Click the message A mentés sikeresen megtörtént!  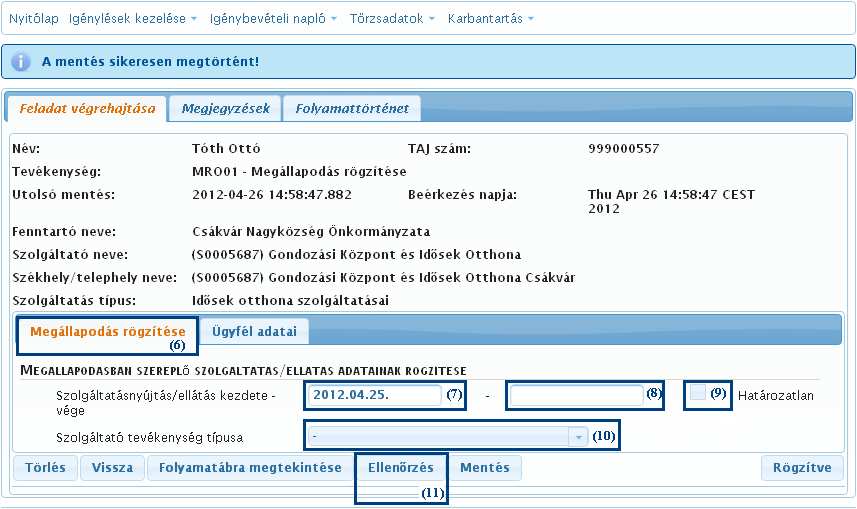coord(150,62)
